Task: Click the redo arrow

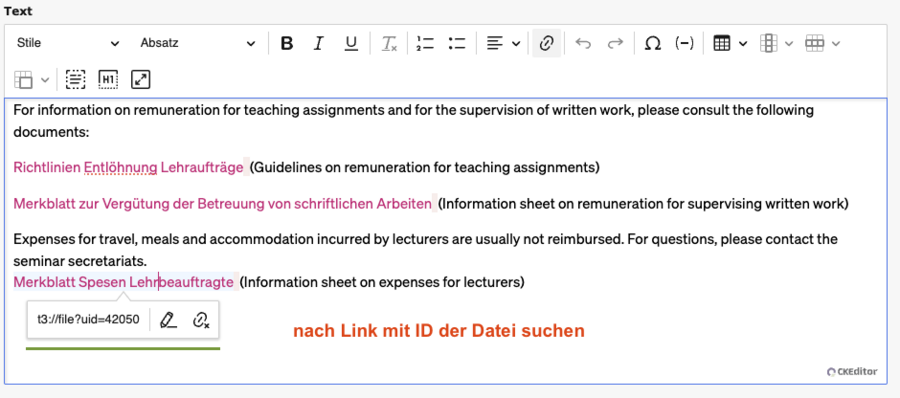Action: [x=615, y=43]
